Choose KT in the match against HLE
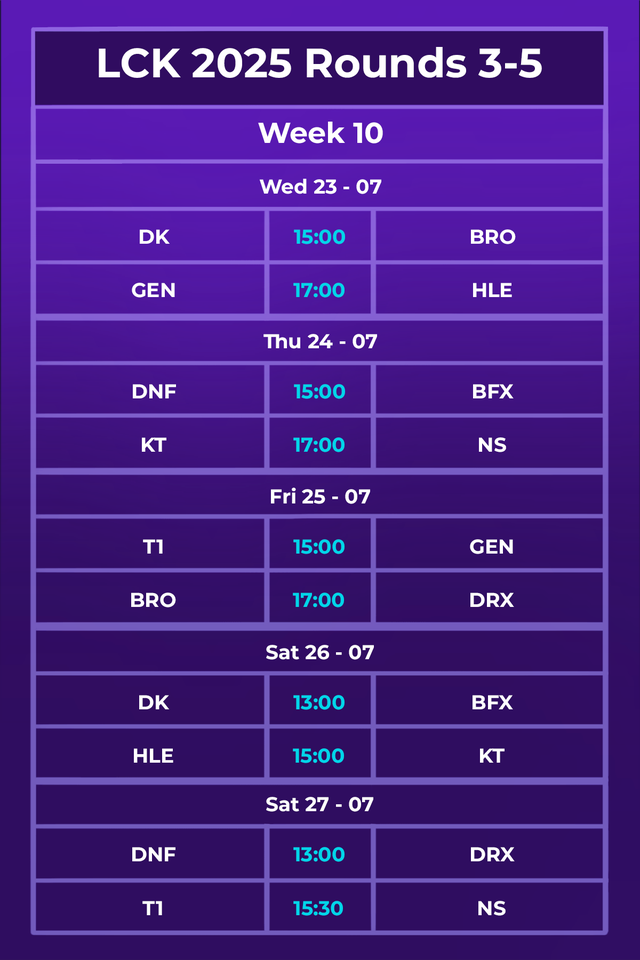Screen dimensions: 640x960 (x=491, y=756)
